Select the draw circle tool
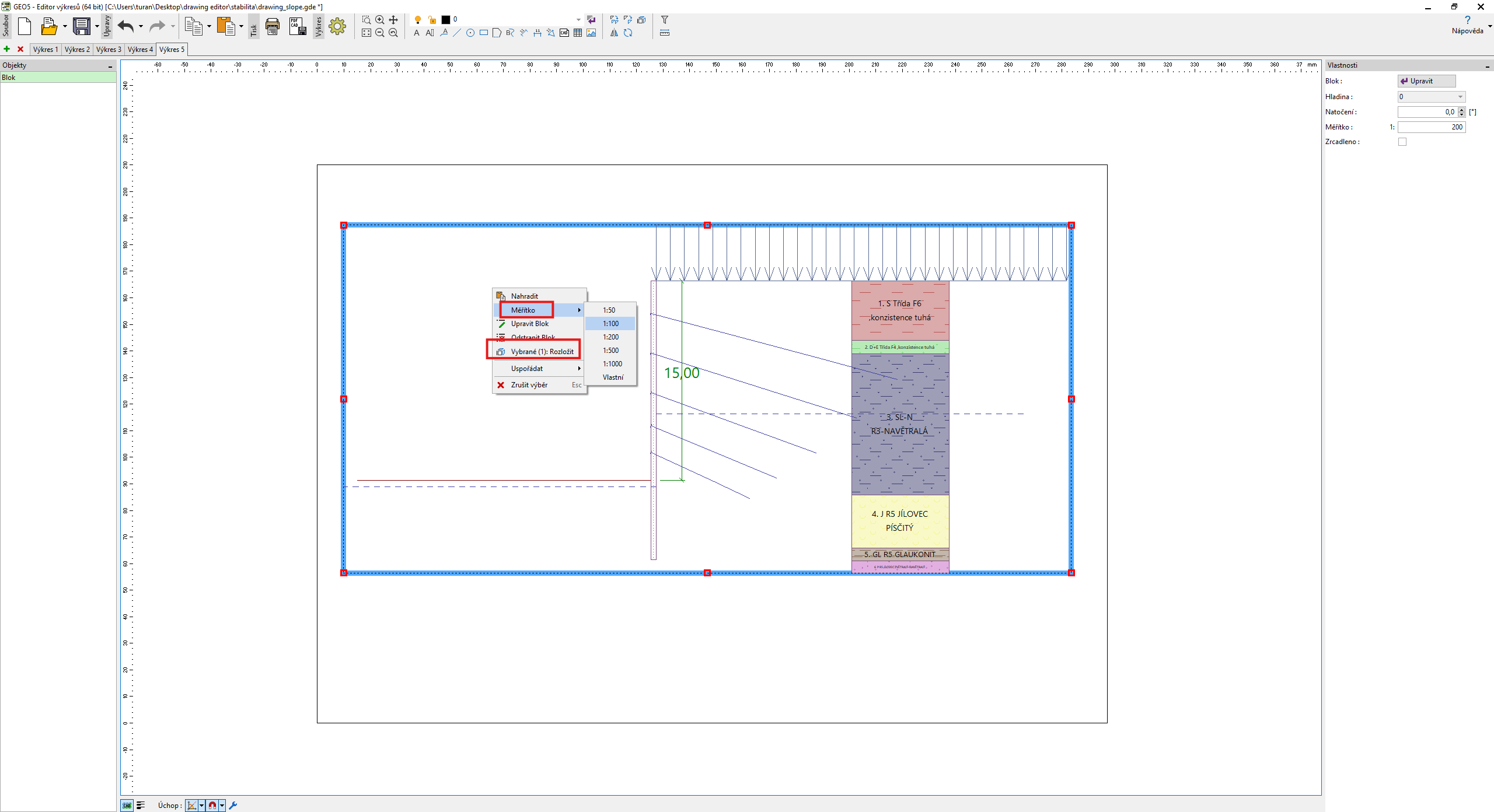 (x=470, y=33)
